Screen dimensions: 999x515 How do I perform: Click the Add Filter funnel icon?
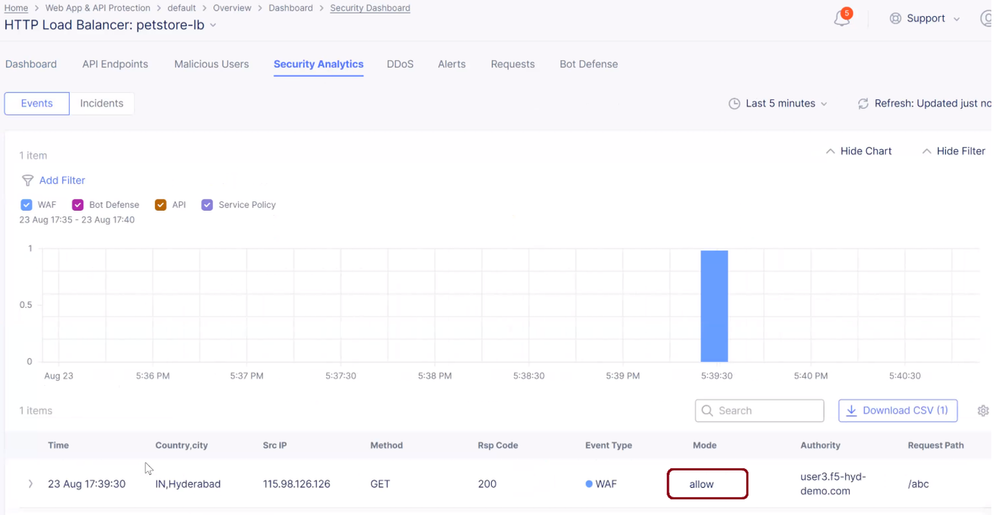(x=27, y=181)
